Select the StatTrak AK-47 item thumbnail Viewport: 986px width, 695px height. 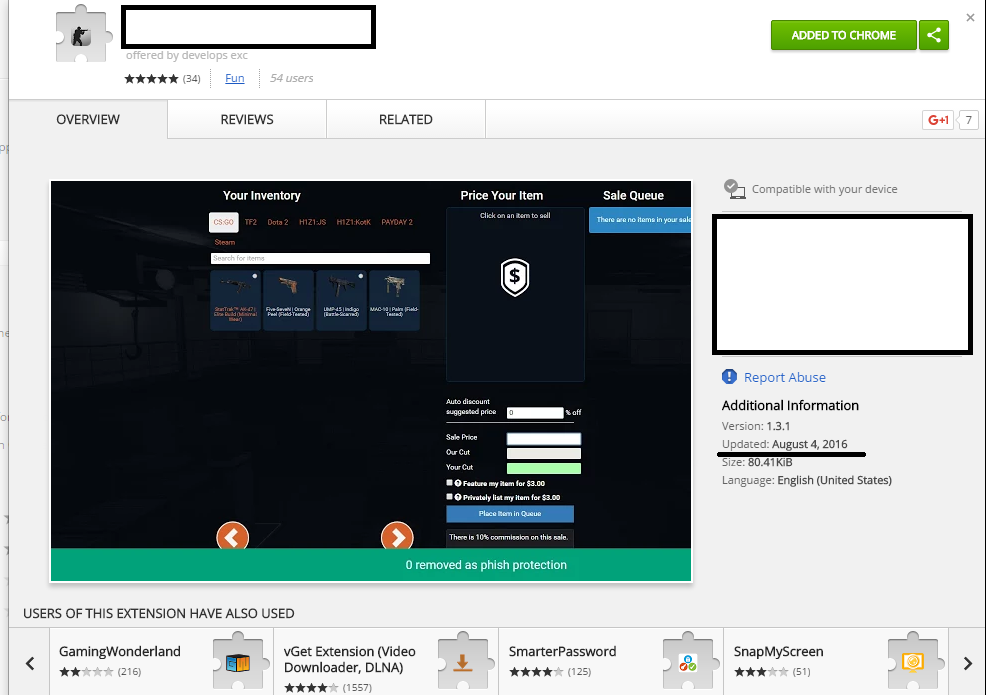pos(235,300)
